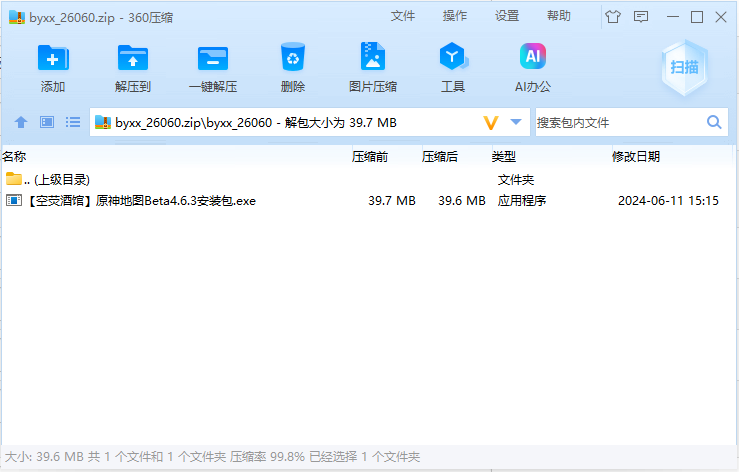Image resolution: width=739 pixels, height=472 pixels.
Task: Click the orange V icon in path bar
Action: (x=491, y=123)
